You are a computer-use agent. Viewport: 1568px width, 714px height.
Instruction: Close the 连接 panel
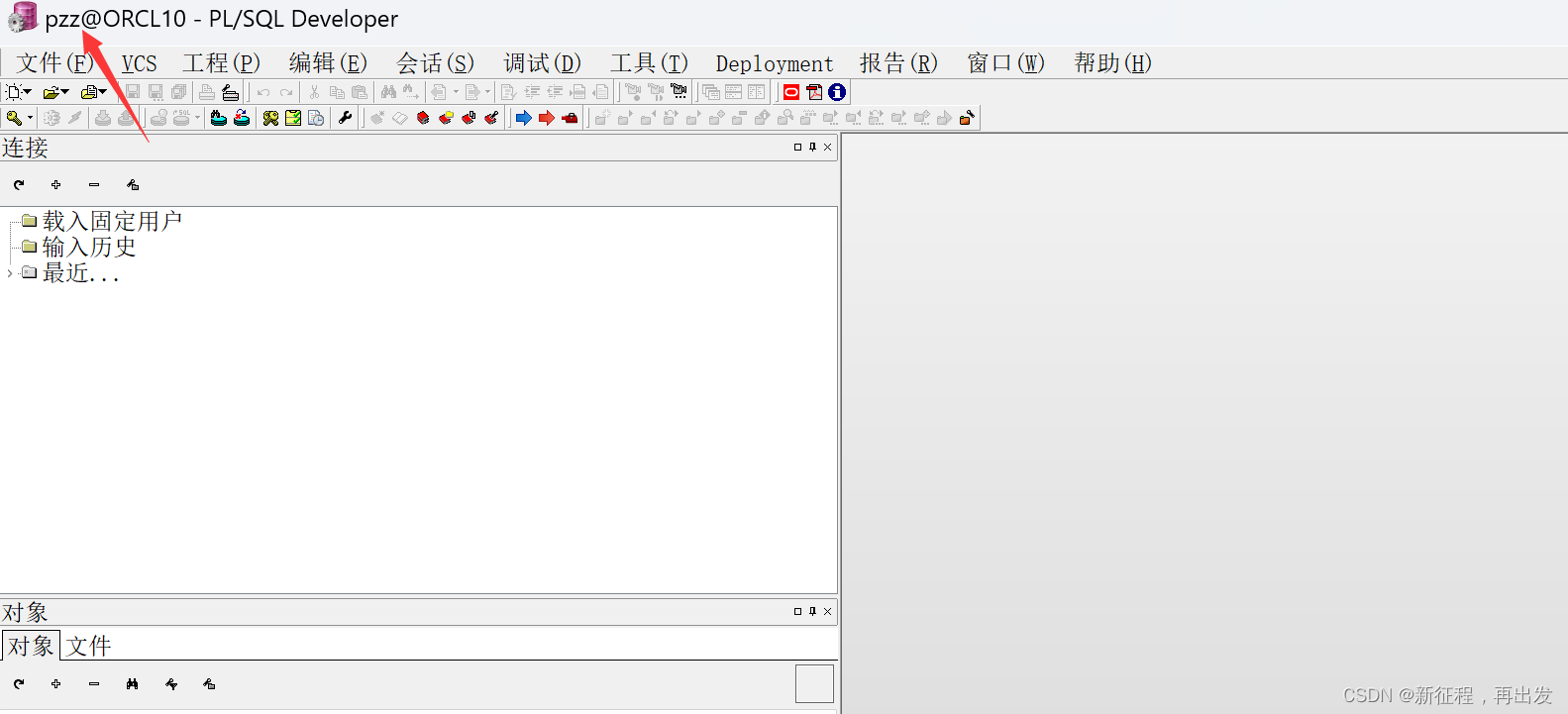tap(828, 147)
